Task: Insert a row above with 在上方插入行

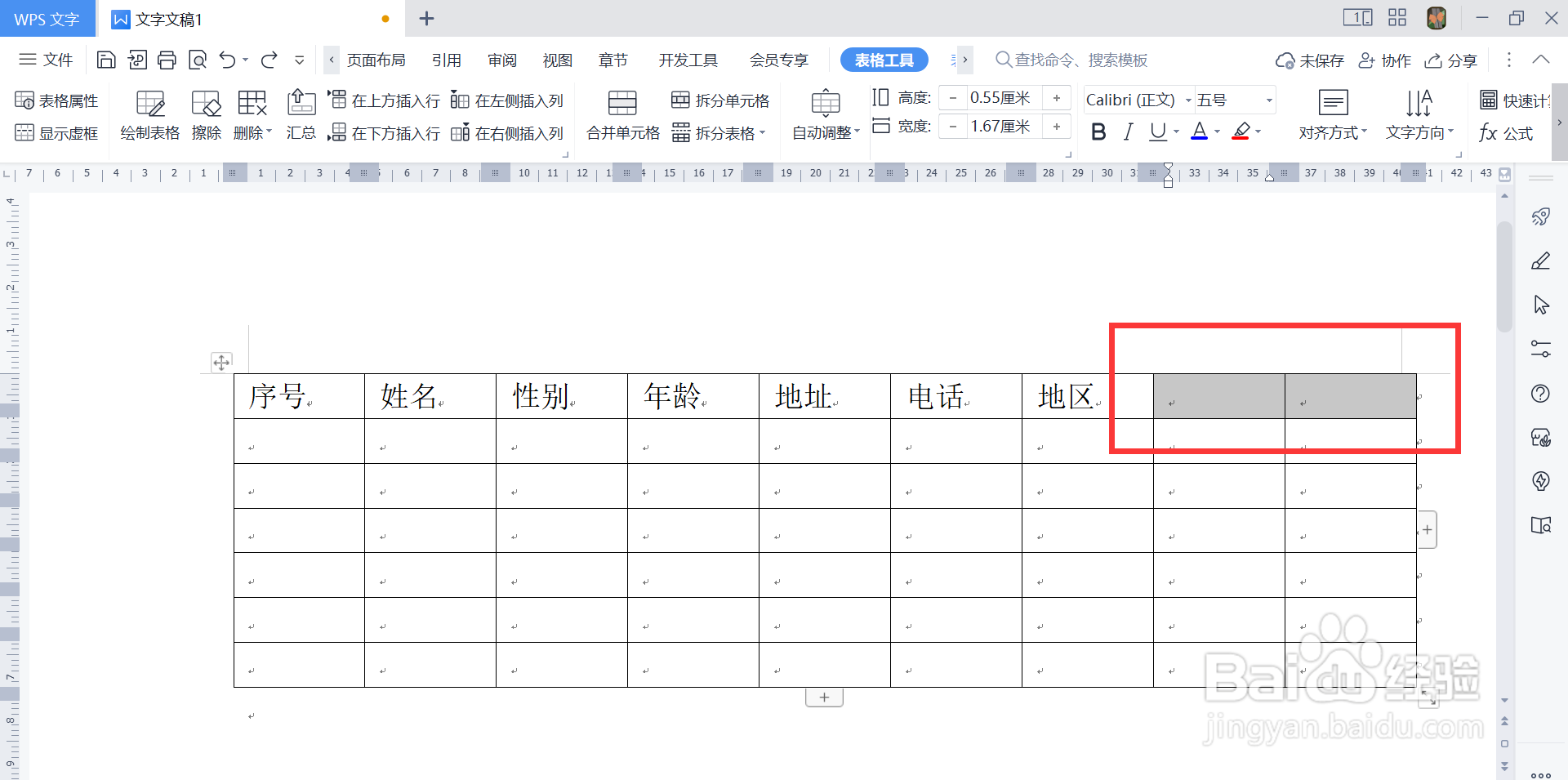Action: [383, 100]
